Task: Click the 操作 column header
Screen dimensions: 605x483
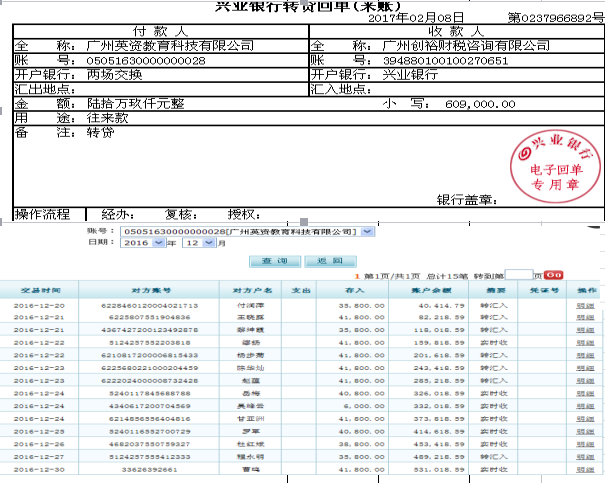Action: pyautogui.click(x=587, y=290)
